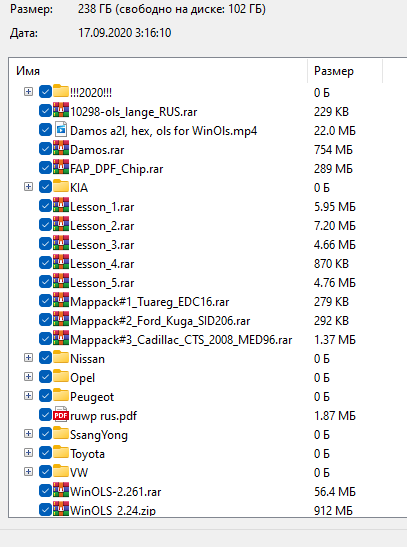
Task: Click the 56.4 МБ size value
Action: [334, 492]
